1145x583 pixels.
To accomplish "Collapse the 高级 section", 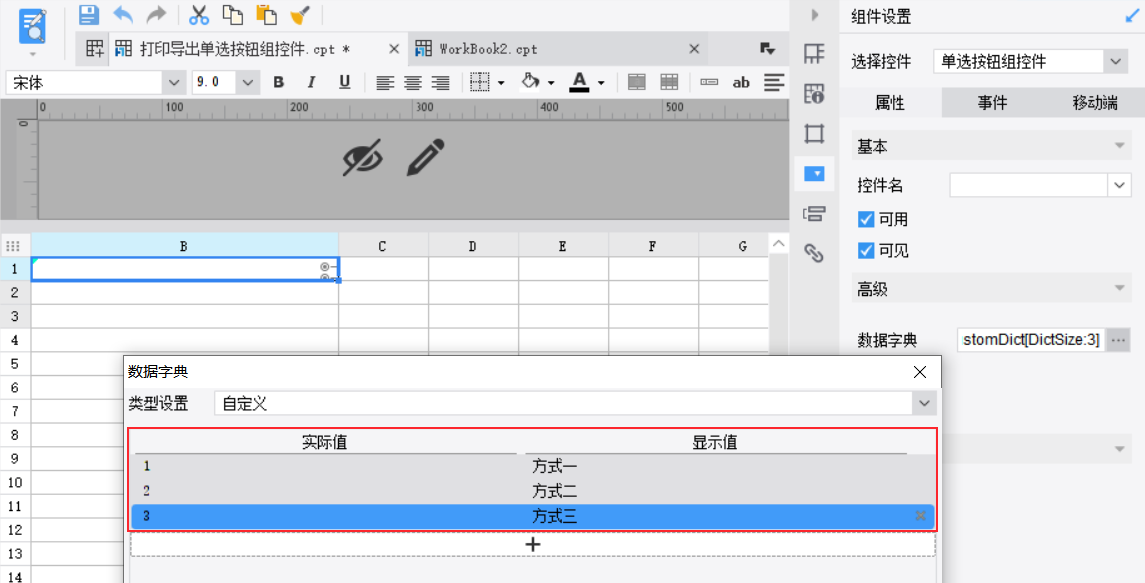I will (x=1119, y=289).
